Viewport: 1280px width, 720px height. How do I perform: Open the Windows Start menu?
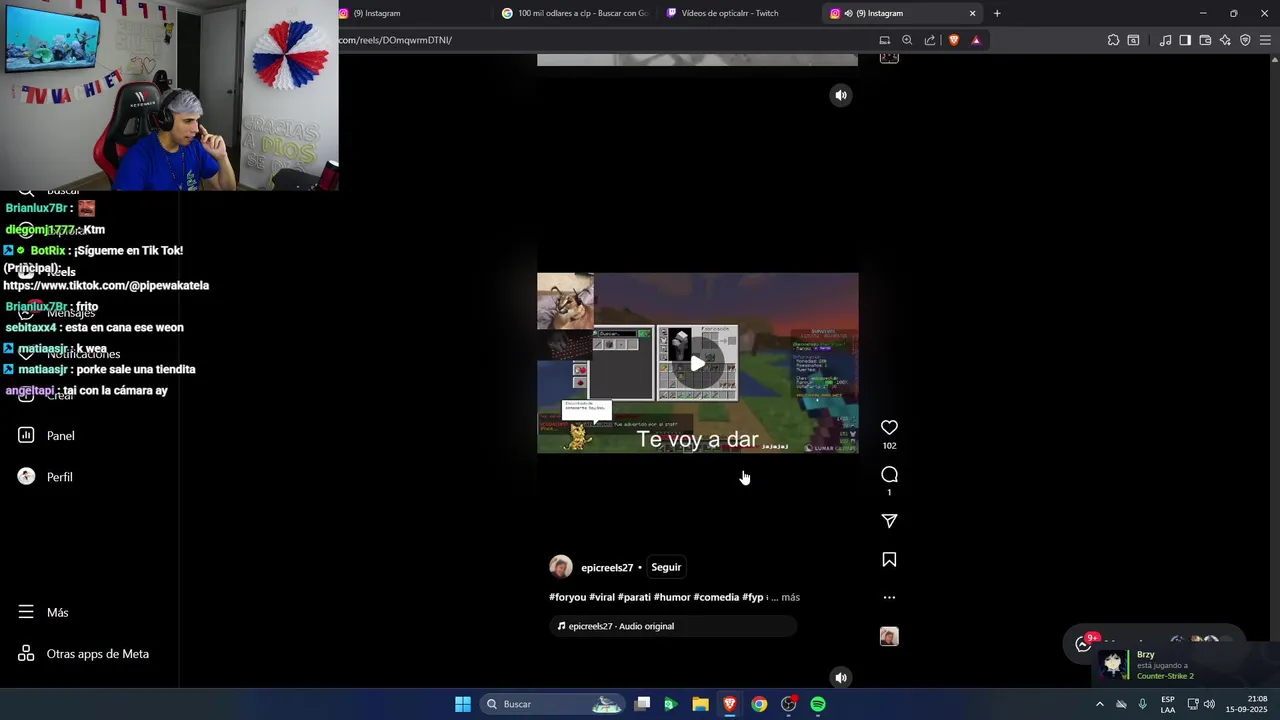pos(463,704)
